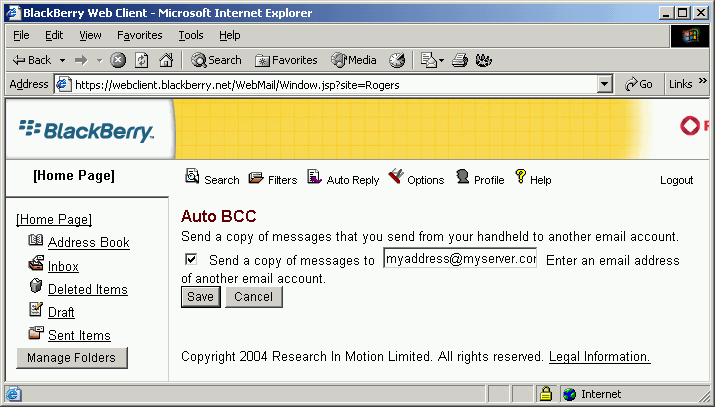This screenshot has width=715, height=407.
Task: Click the History icon in toolbar
Action: [x=397, y=60]
